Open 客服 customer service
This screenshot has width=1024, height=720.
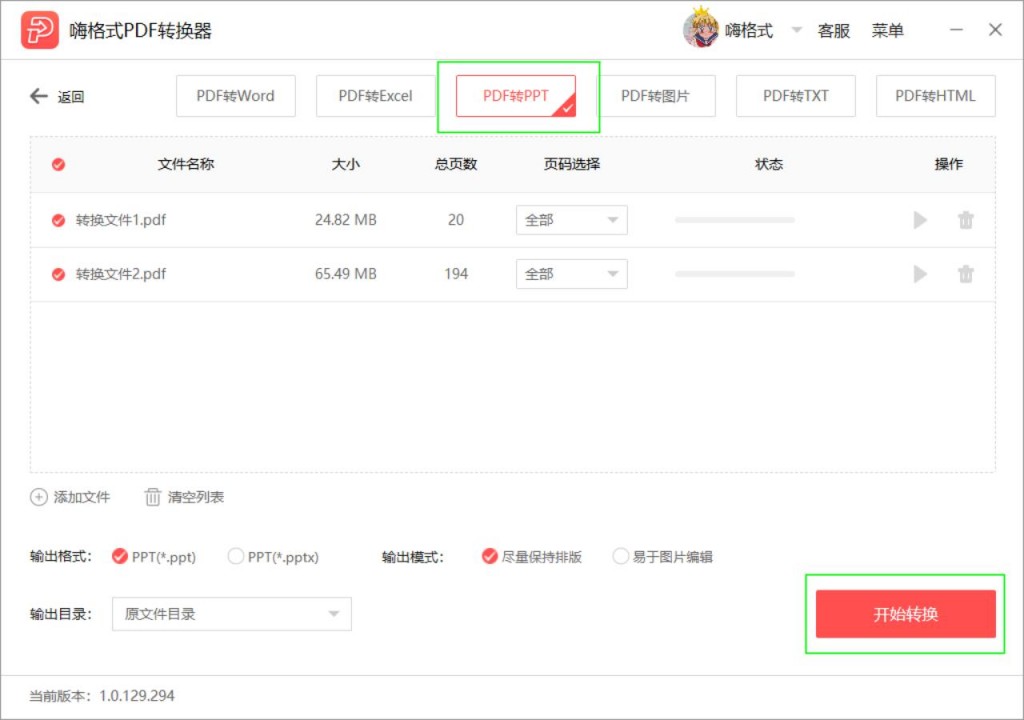(834, 31)
